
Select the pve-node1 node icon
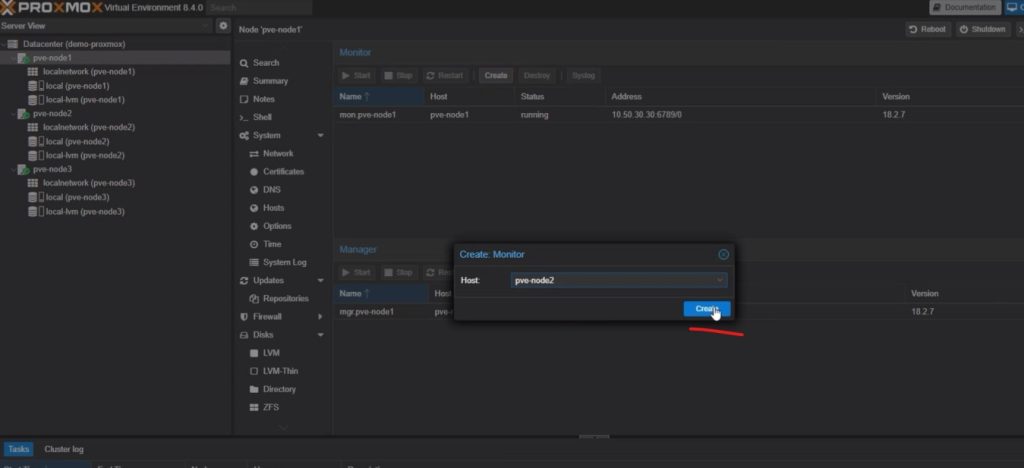pyautogui.click(x=24, y=58)
